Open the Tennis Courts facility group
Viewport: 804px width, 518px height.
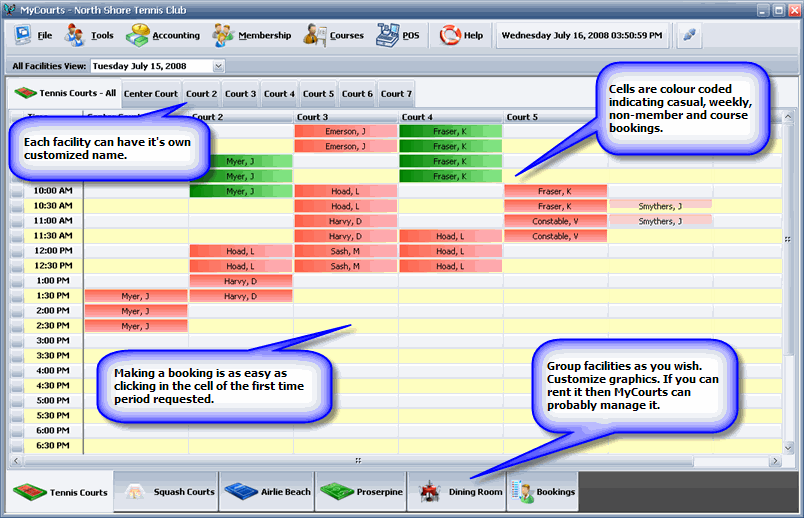click(x=61, y=492)
